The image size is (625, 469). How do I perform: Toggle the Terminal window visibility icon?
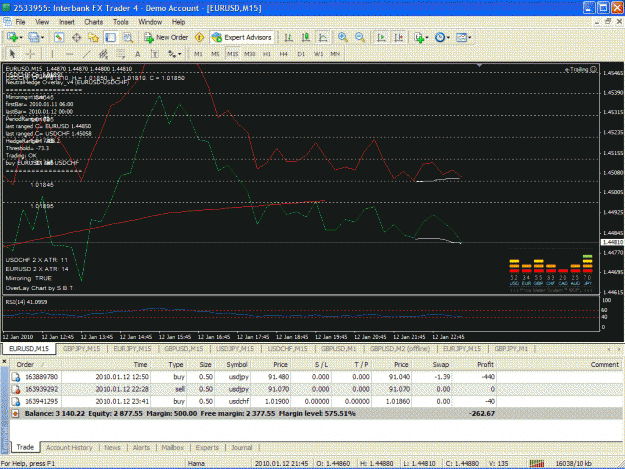[x=110, y=37]
